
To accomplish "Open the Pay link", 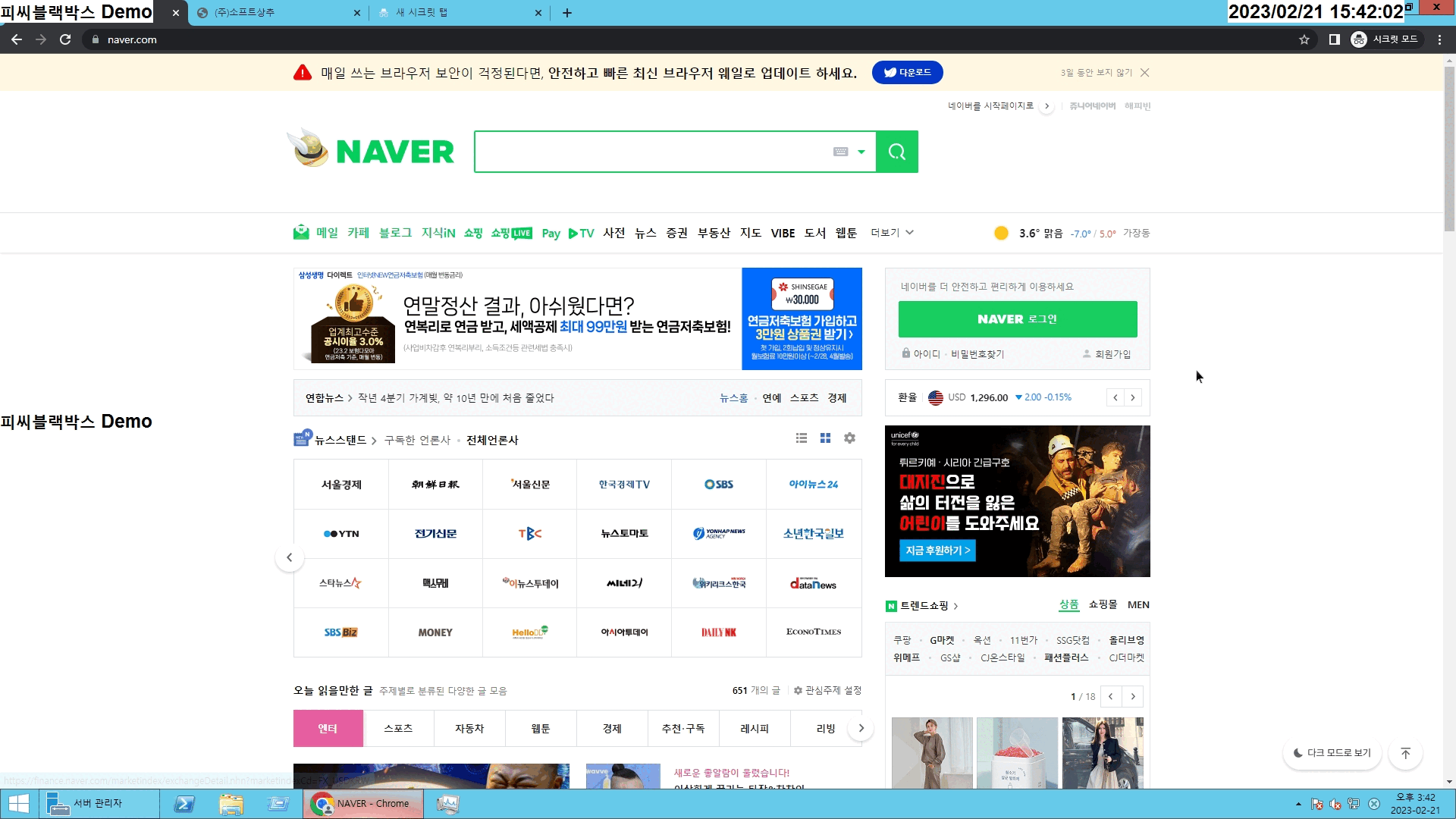I will 551,234.
